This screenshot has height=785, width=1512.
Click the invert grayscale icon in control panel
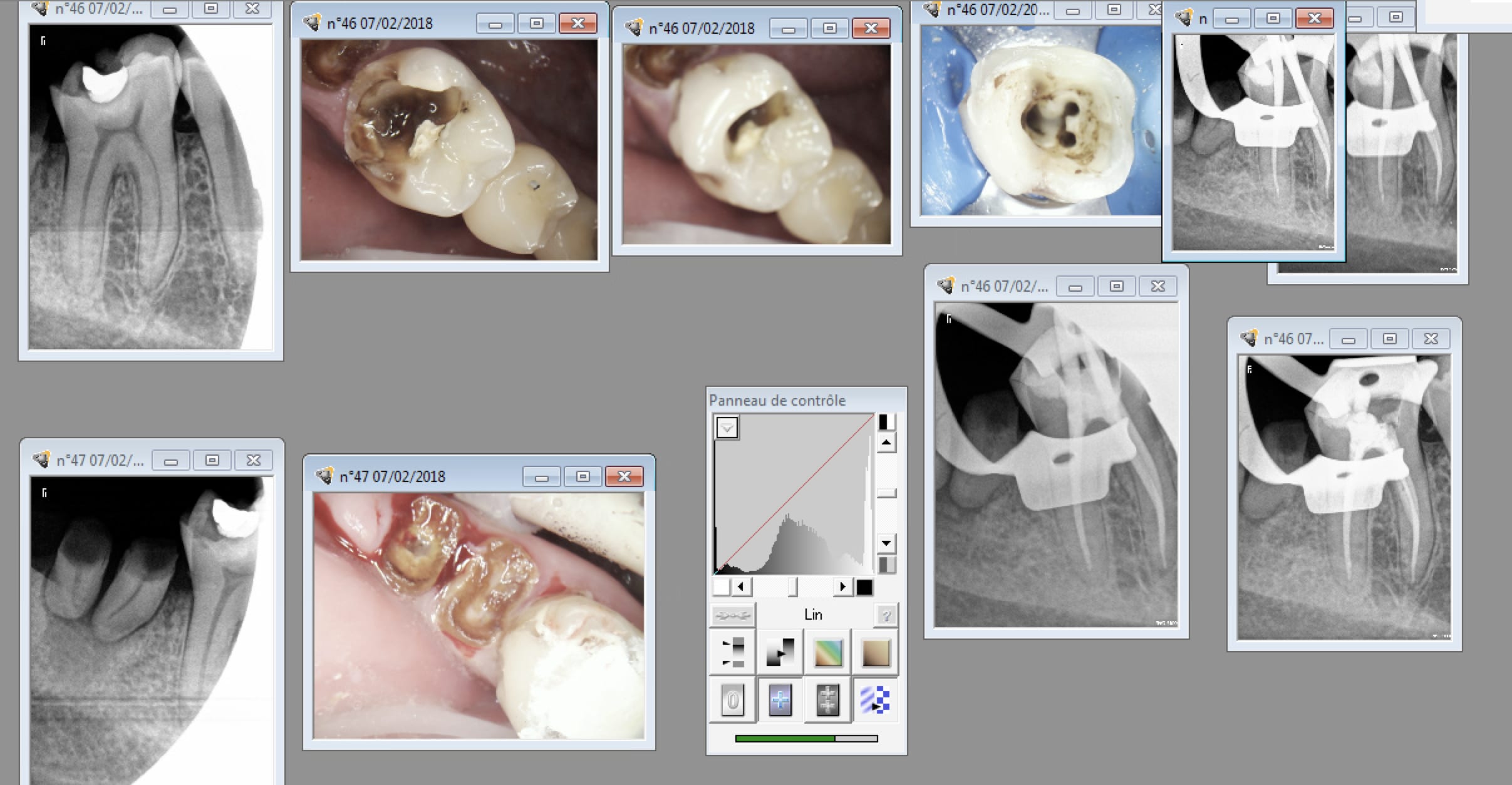point(780,653)
